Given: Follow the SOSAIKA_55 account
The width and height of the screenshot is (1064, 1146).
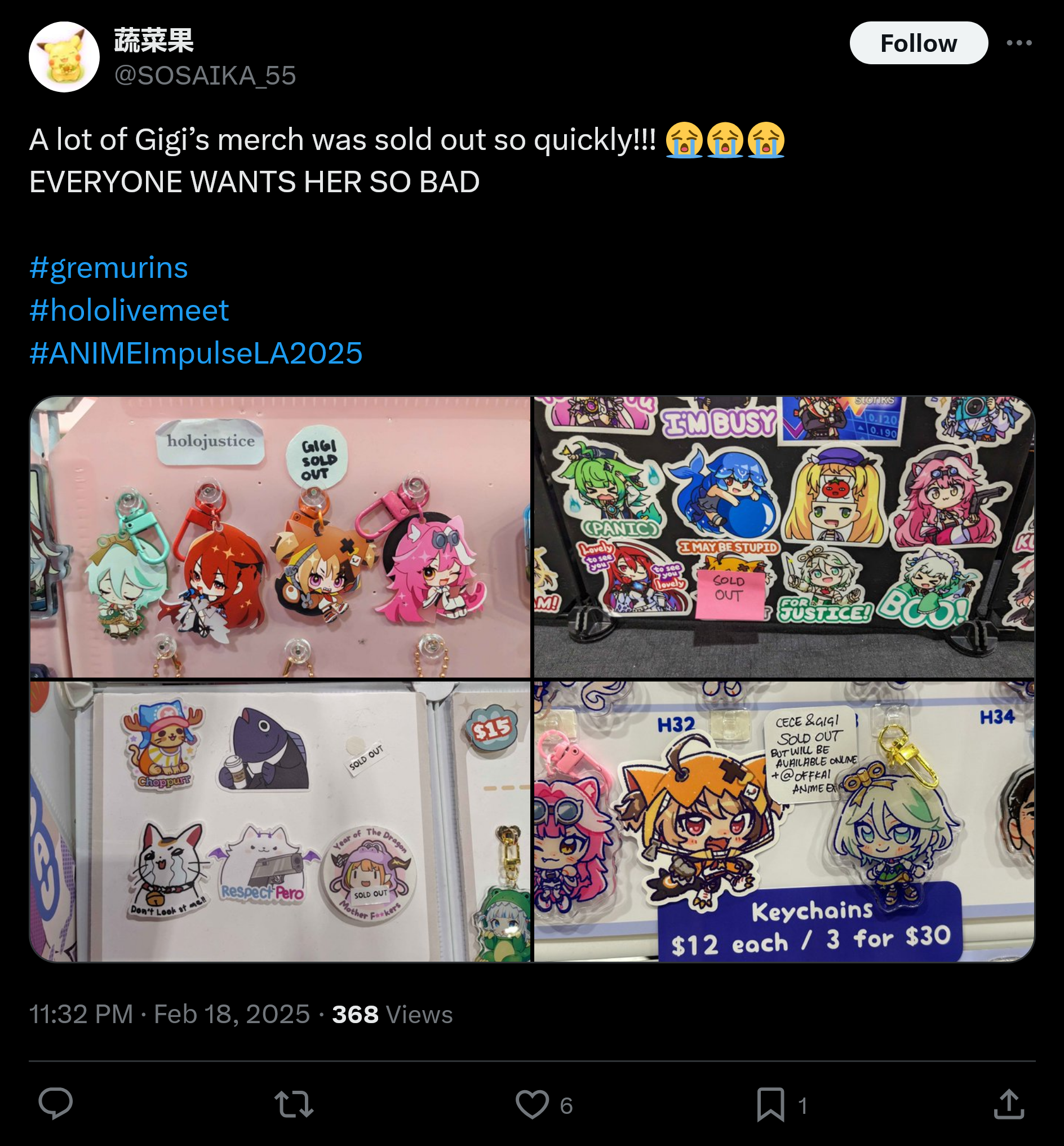Looking at the screenshot, I should [919, 43].
